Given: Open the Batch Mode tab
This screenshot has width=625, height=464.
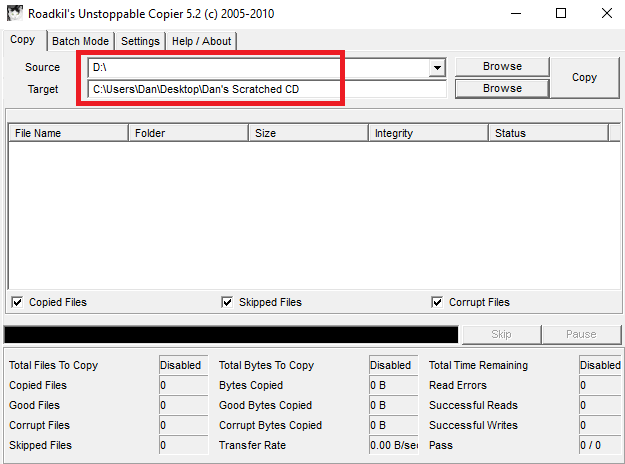Looking at the screenshot, I should (x=81, y=41).
